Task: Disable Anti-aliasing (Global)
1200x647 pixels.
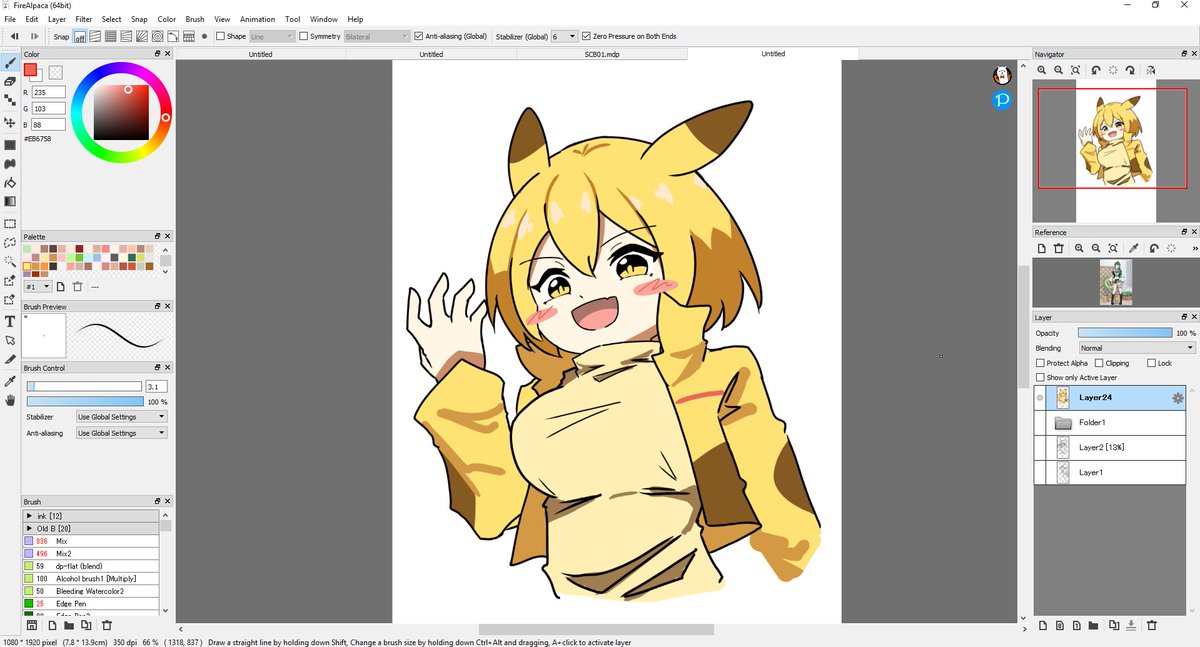Action: point(419,36)
